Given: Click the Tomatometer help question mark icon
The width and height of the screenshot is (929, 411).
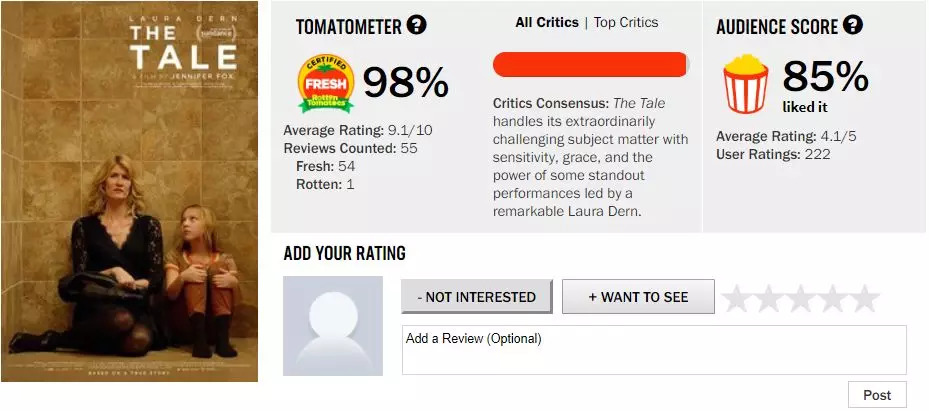Looking at the screenshot, I should 417,25.
